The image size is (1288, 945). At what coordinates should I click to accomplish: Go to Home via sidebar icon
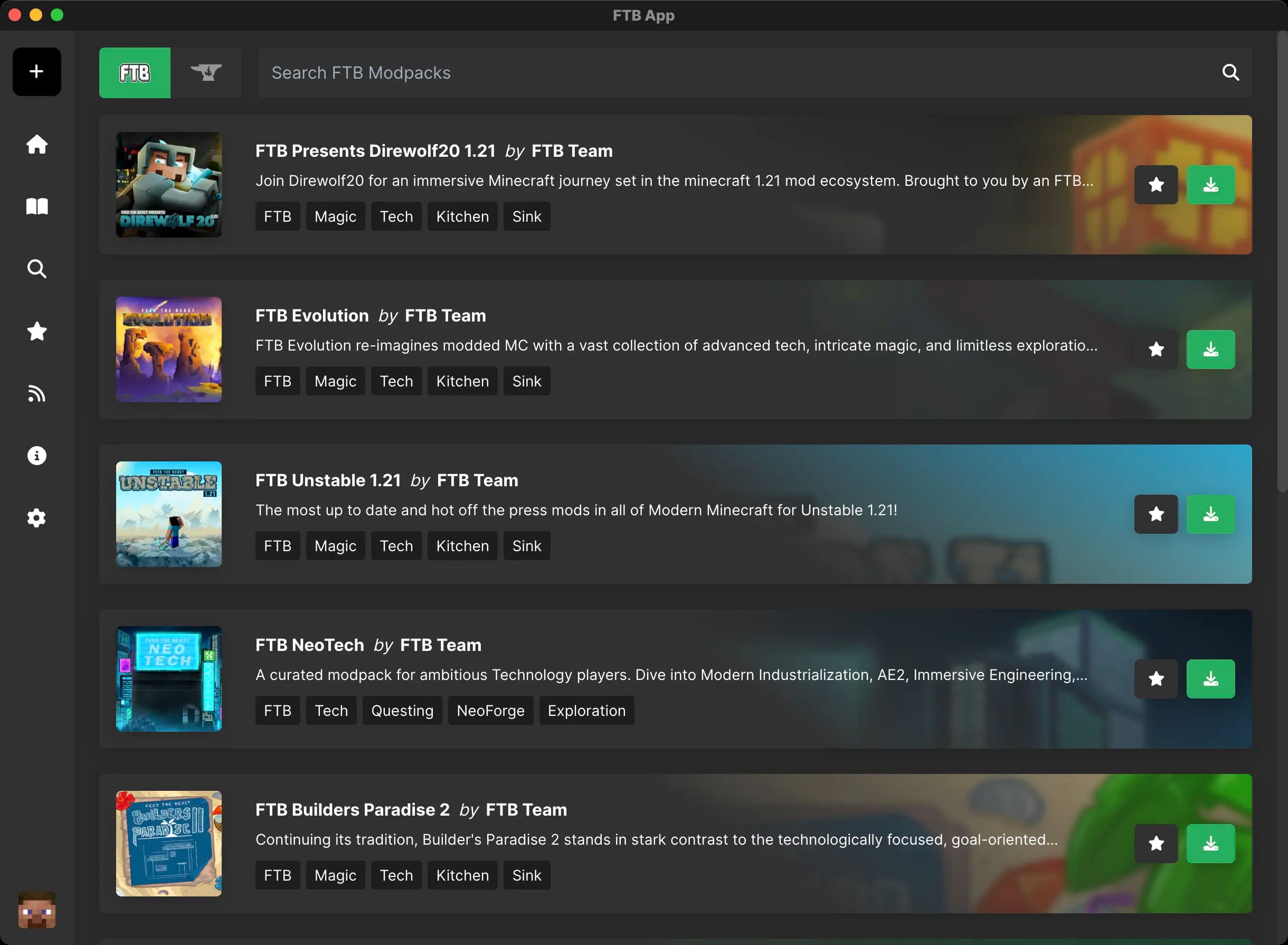(36, 144)
